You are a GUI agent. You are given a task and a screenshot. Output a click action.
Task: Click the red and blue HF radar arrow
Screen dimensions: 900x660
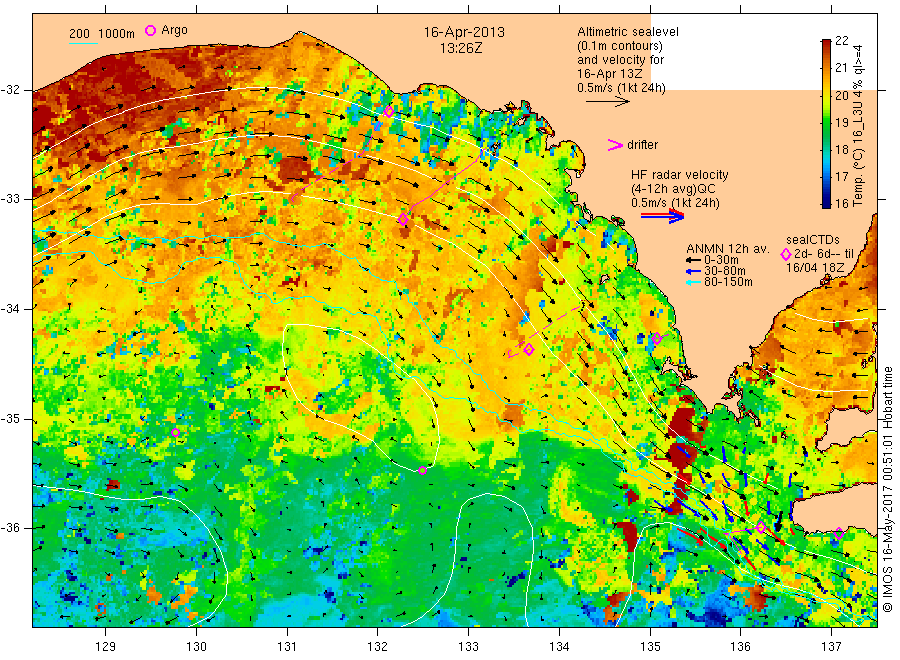click(x=662, y=216)
